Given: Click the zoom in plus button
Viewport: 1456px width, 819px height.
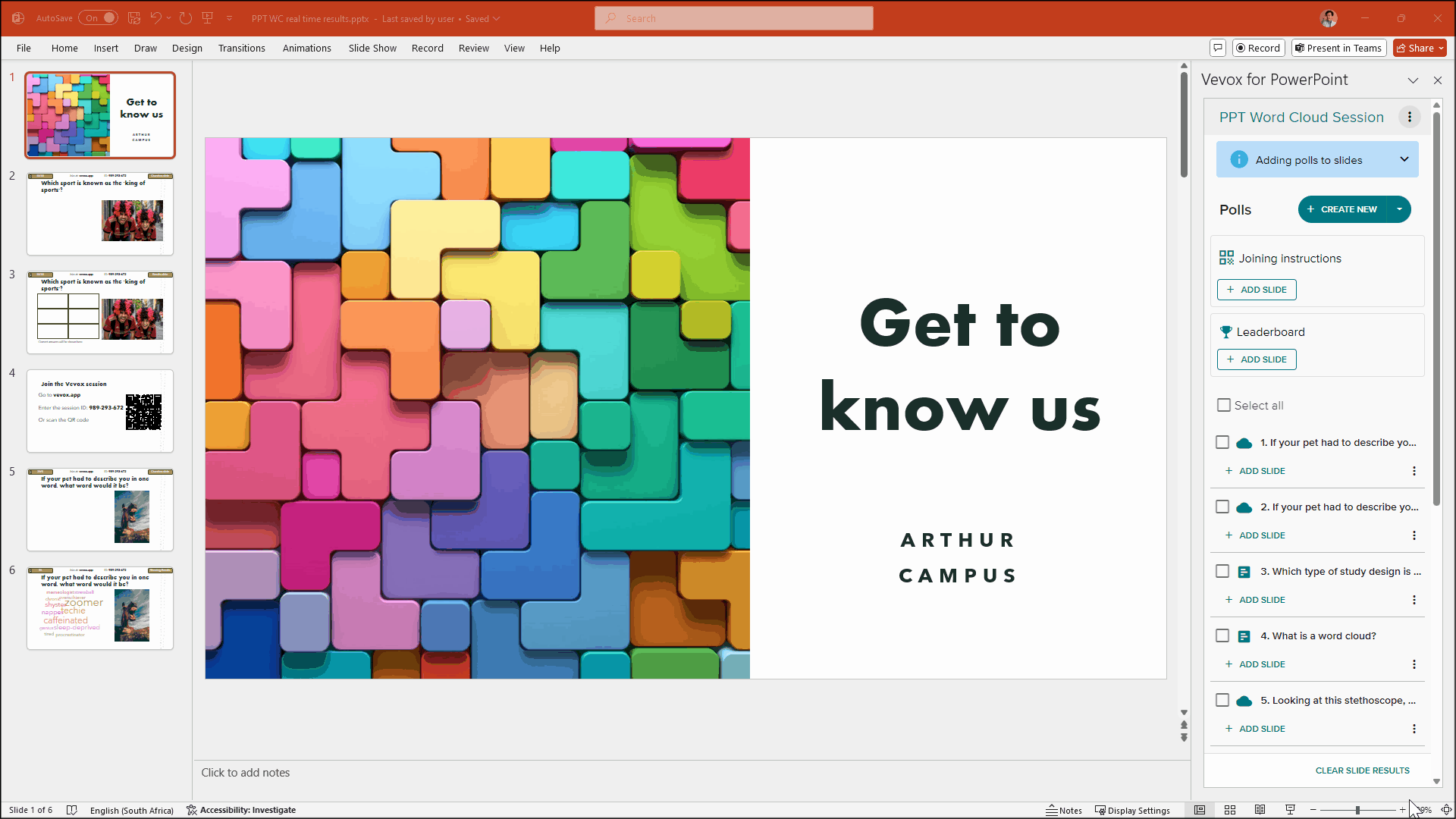Looking at the screenshot, I should point(1402,810).
